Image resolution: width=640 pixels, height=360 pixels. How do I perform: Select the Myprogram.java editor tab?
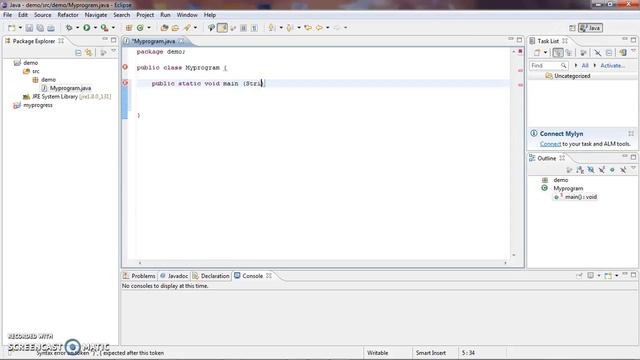pyautogui.click(x=153, y=41)
